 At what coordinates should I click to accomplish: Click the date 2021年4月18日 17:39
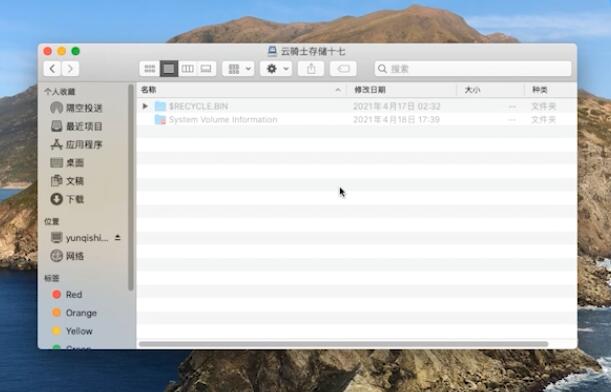click(396, 120)
